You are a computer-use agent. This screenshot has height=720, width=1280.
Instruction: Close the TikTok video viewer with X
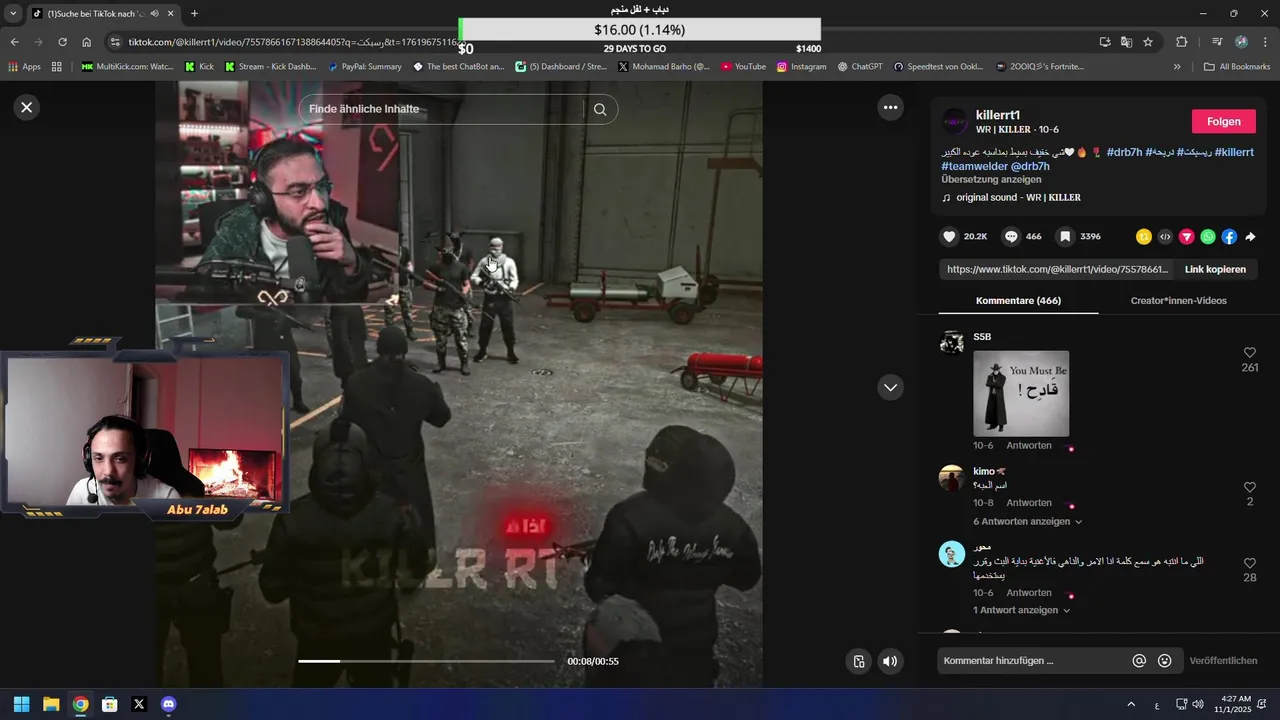27,107
